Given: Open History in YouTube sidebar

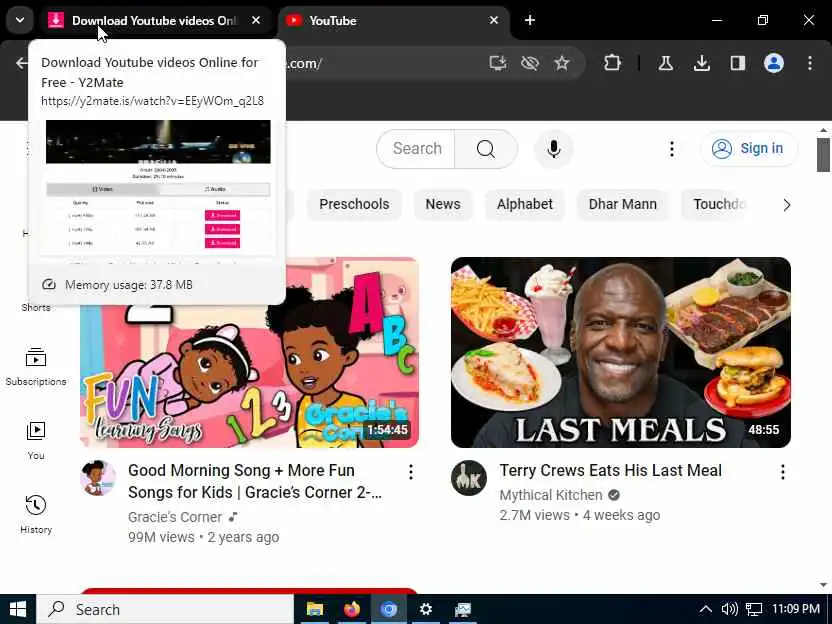Looking at the screenshot, I should tap(36, 514).
